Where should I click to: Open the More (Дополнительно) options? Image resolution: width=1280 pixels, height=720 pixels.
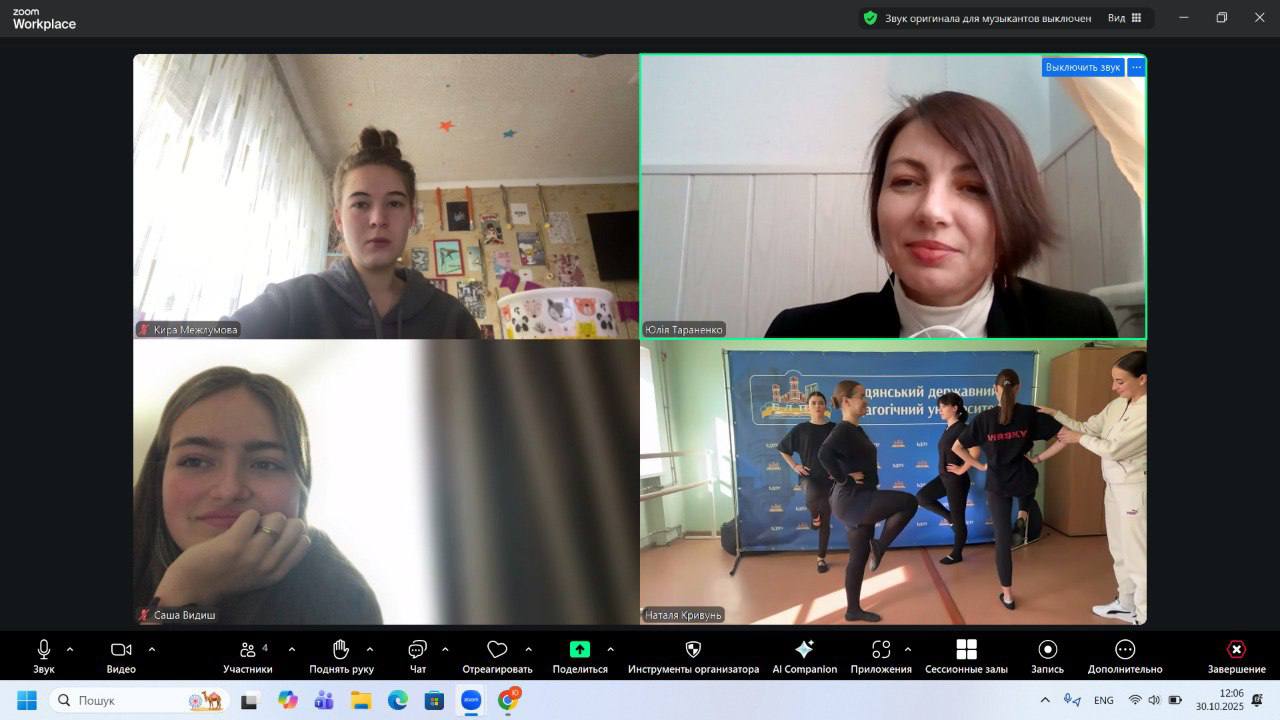coord(1125,656)
